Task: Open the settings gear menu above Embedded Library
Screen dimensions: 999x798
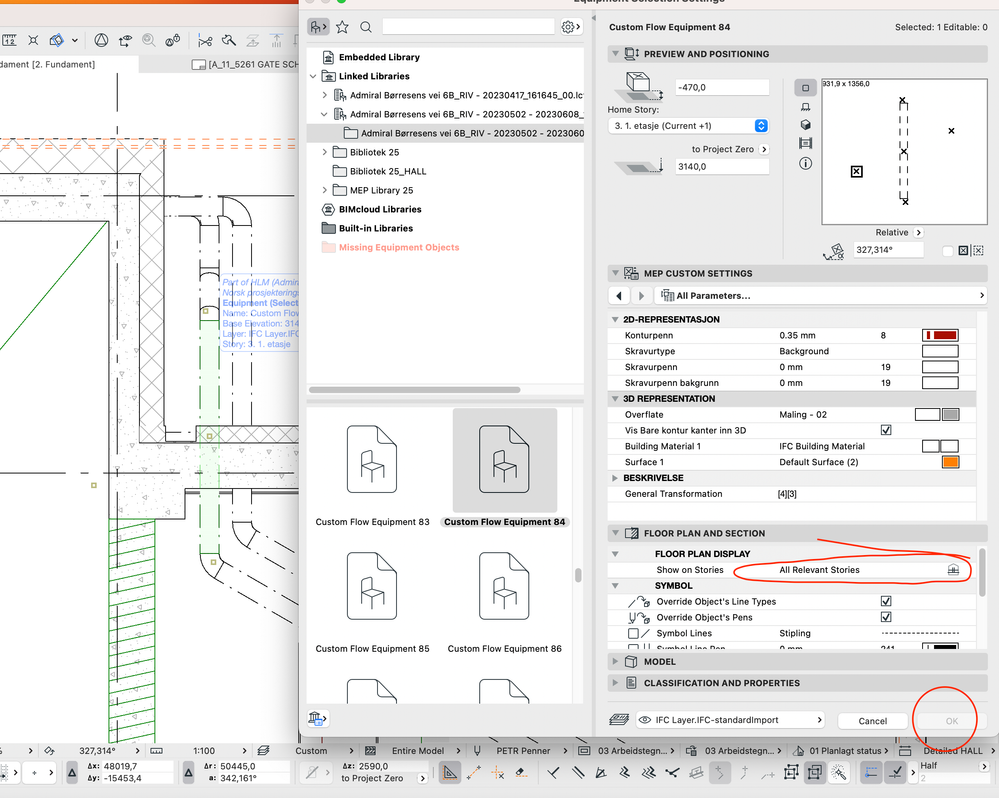Action: coord(567,27)
